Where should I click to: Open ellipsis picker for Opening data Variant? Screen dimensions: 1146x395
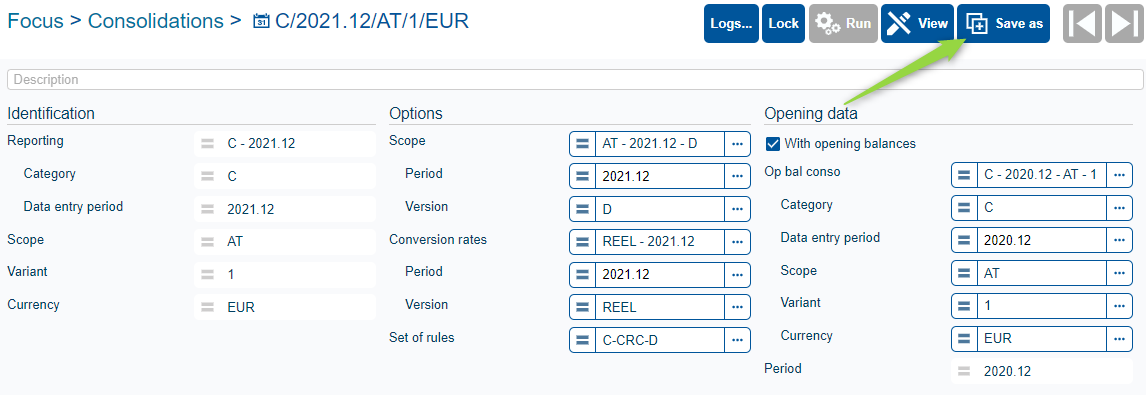point(1119,306)
